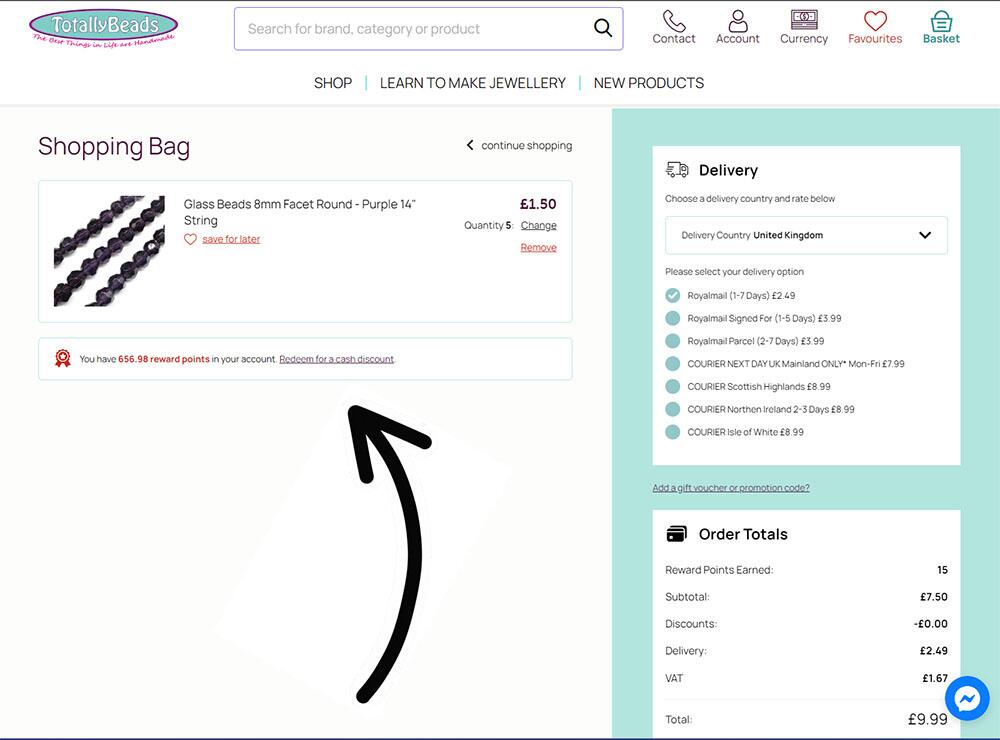Viewport: 1000px width, 740px height.
Task: Click the delivery truck icon
Action: (677, 170)
